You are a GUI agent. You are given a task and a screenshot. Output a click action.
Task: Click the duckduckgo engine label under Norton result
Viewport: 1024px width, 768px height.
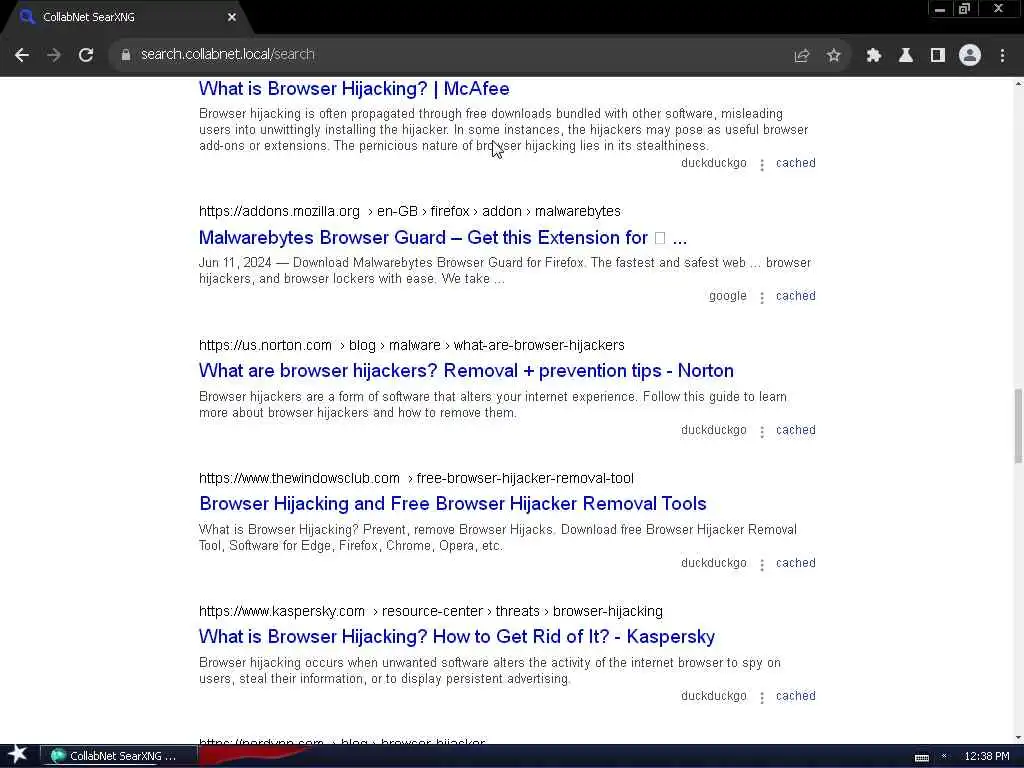click(713, 430)
